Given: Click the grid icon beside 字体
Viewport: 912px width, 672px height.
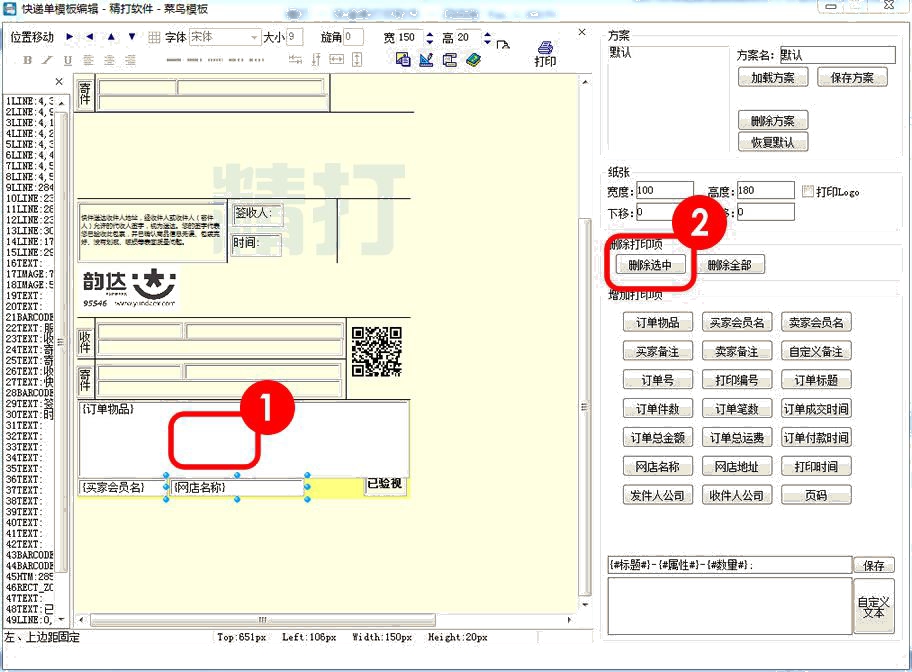Looking at the screenshot, I should click(154, 37).
